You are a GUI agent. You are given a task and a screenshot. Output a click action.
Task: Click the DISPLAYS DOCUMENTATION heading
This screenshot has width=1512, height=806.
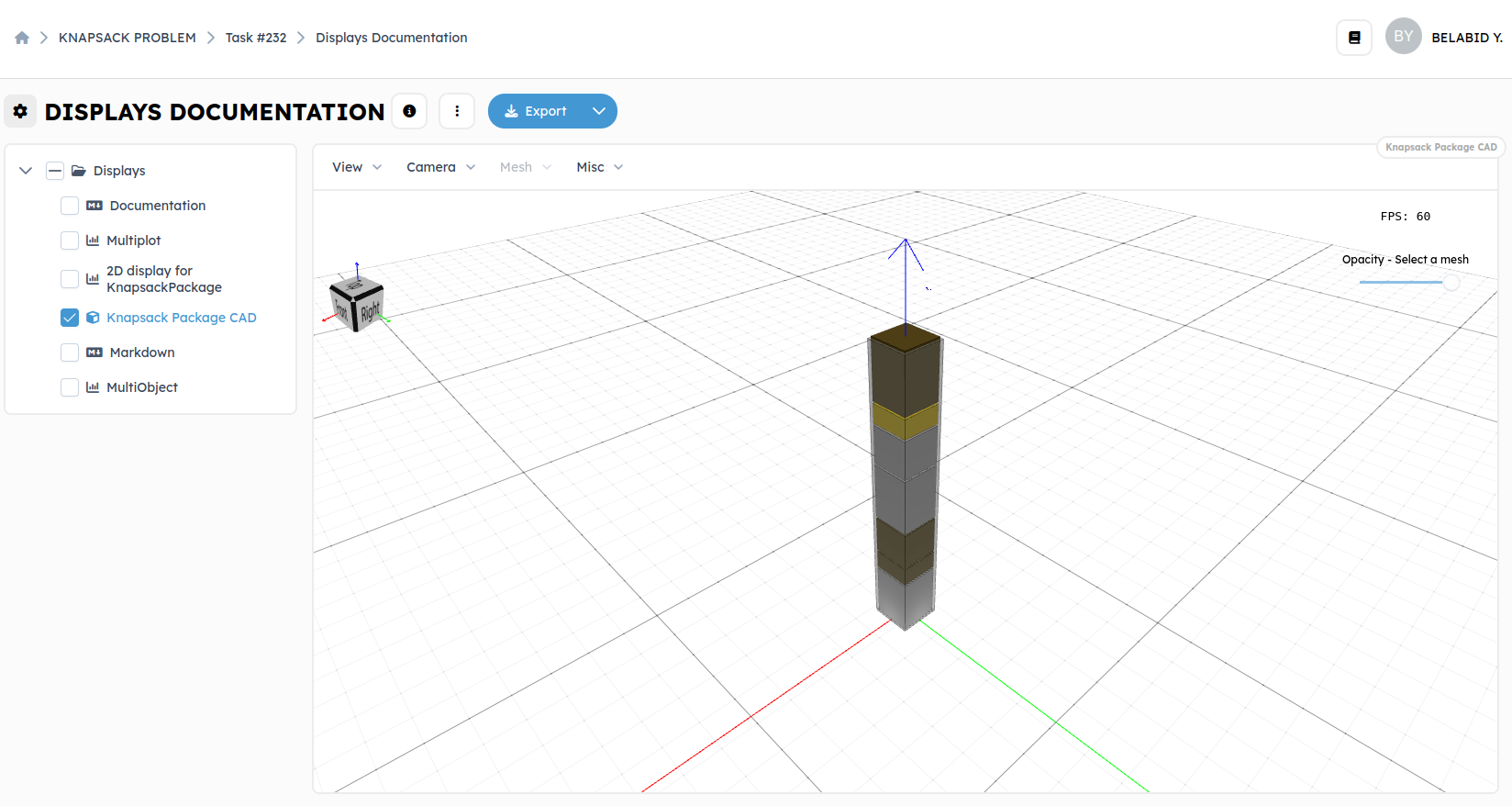(x=215, y=112)
